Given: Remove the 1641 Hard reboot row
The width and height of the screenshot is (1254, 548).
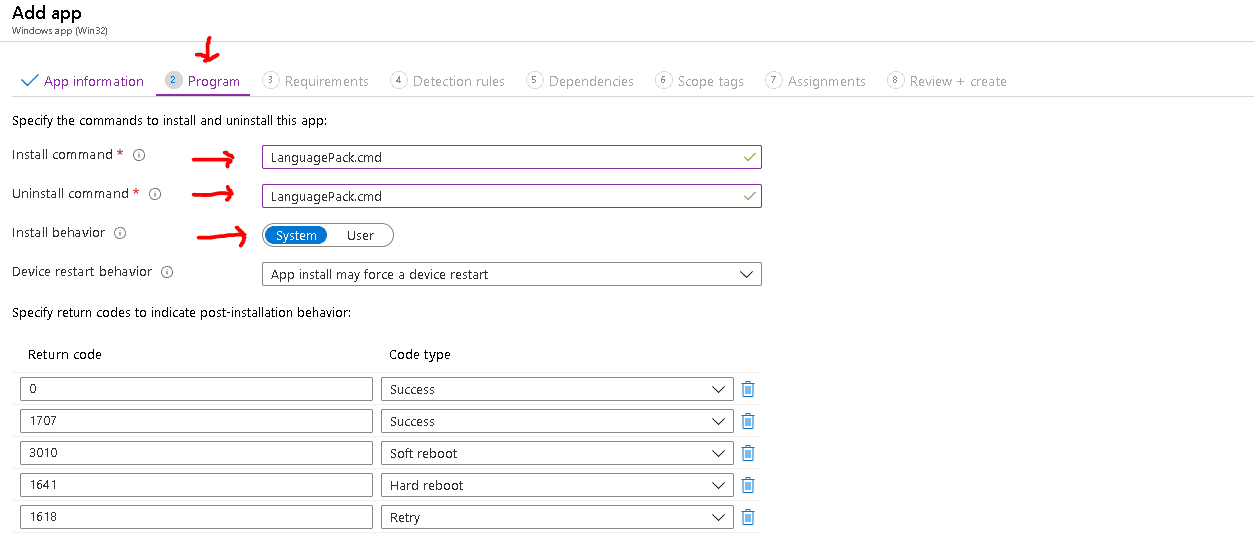Looking at the screenshot, I should point(747,485).
